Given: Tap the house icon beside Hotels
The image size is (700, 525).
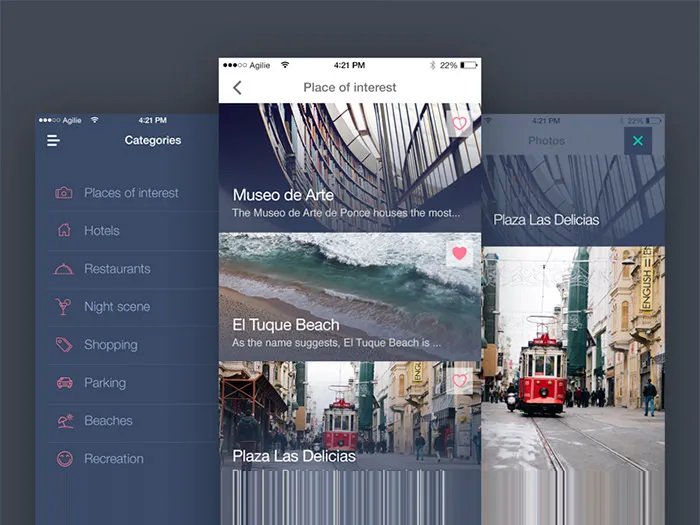Looking at the screenshot, I should click(64, 231).
